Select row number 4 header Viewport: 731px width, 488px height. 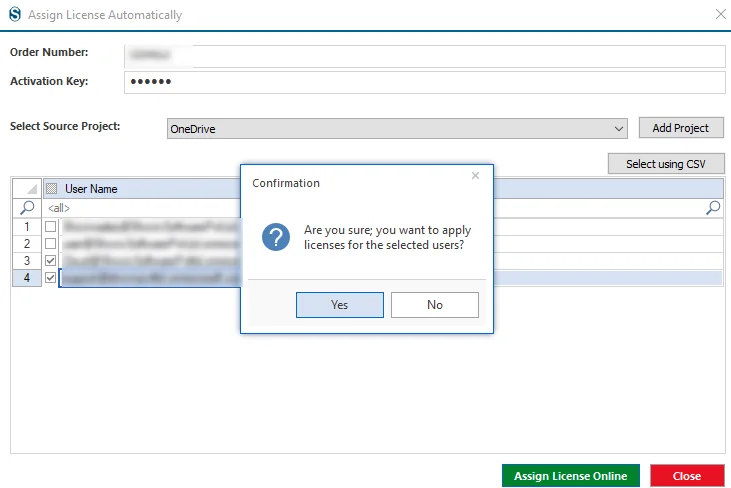click(27, 278)
